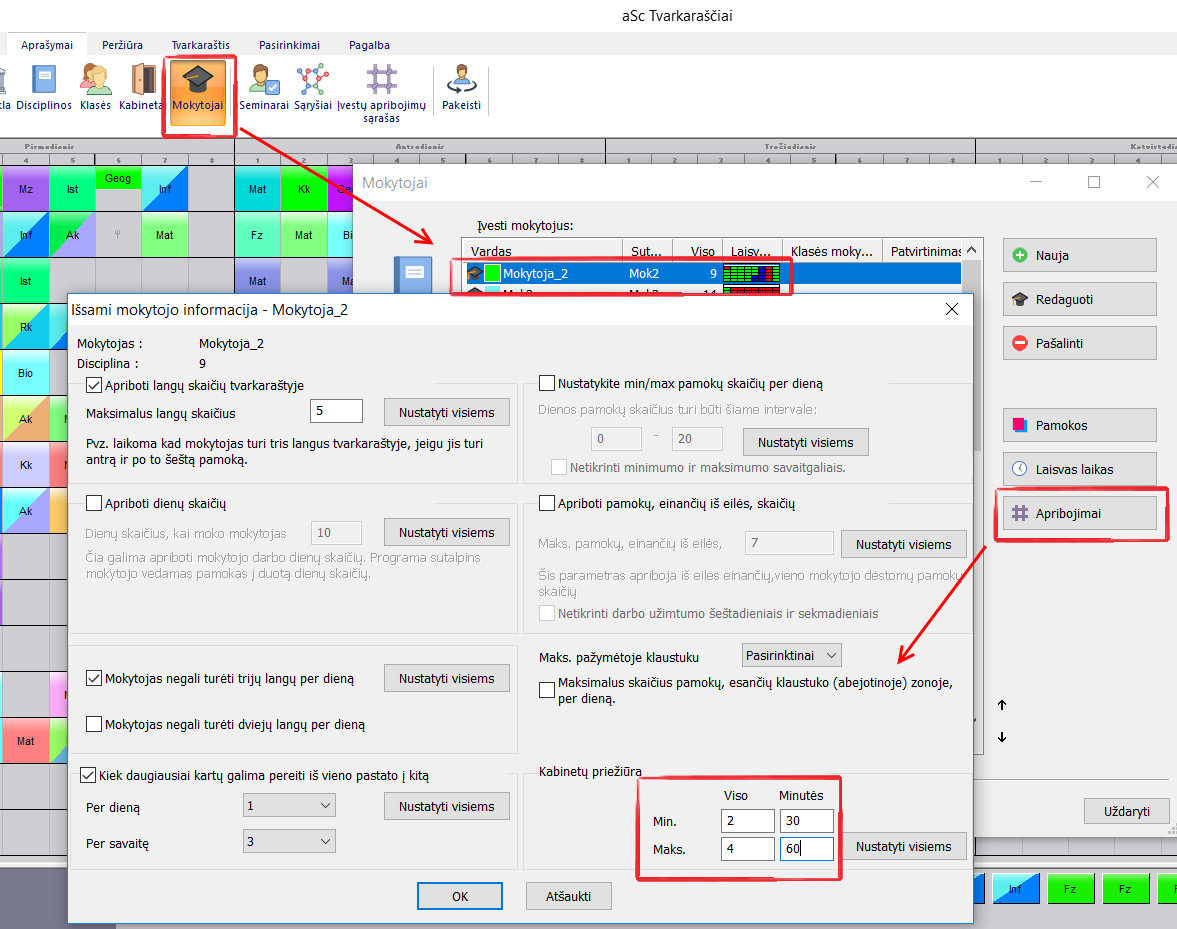Open the Pagalba tab

[x=369, y=45]
